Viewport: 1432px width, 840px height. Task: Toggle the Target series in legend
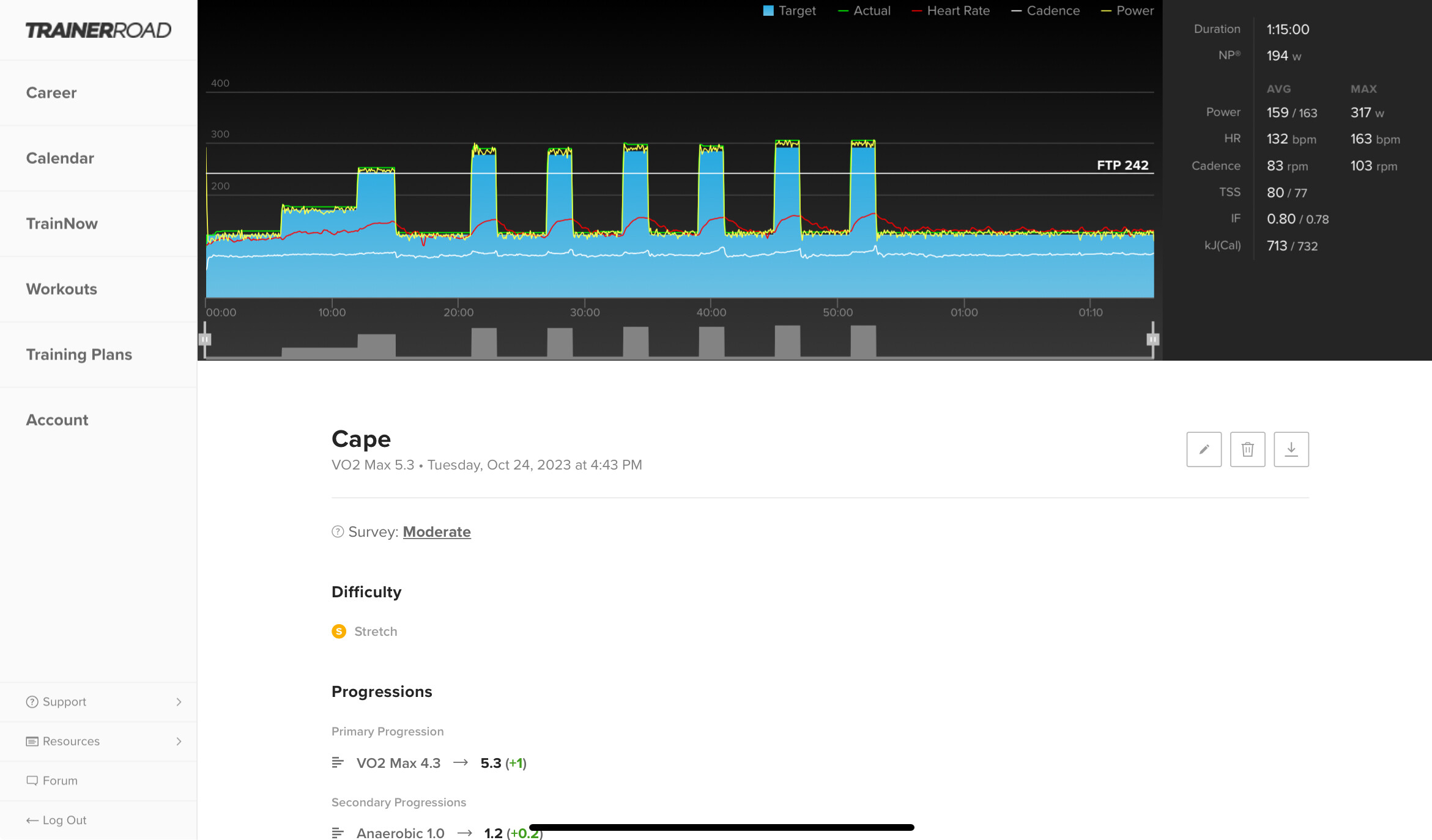click(x=790, y=10)
